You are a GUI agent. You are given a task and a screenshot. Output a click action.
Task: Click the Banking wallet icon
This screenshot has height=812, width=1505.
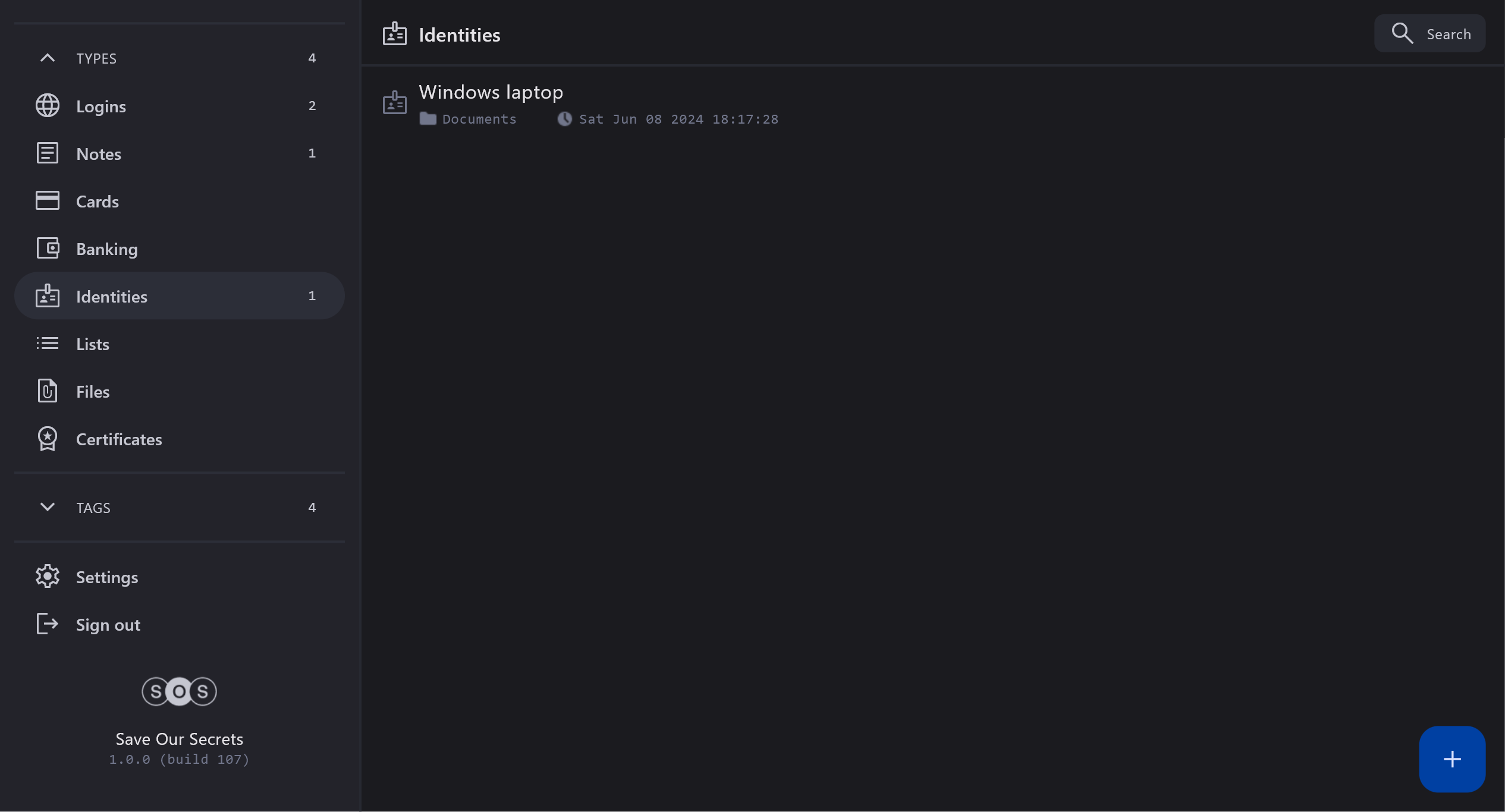(48, 248)
